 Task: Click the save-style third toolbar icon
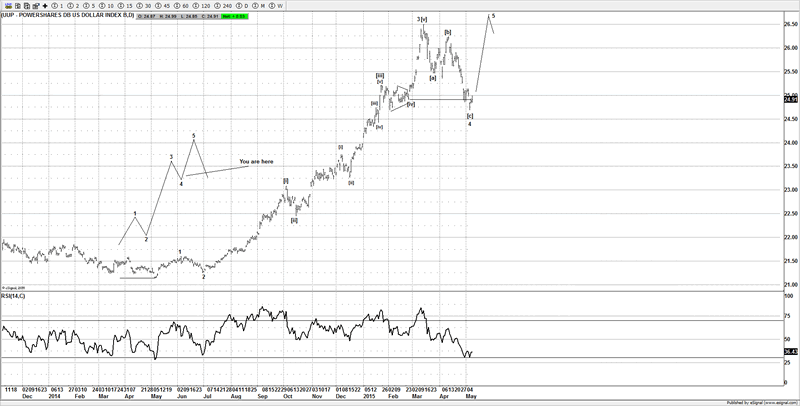[x=27, y=6]
